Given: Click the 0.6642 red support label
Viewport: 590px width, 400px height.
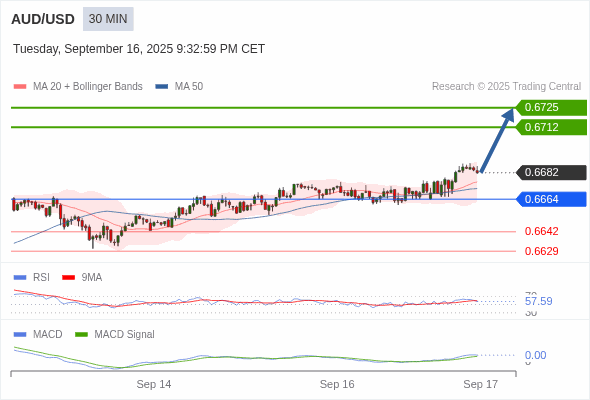Looking at the screenshot, I should pyautogui.click(x=541, y=231).
